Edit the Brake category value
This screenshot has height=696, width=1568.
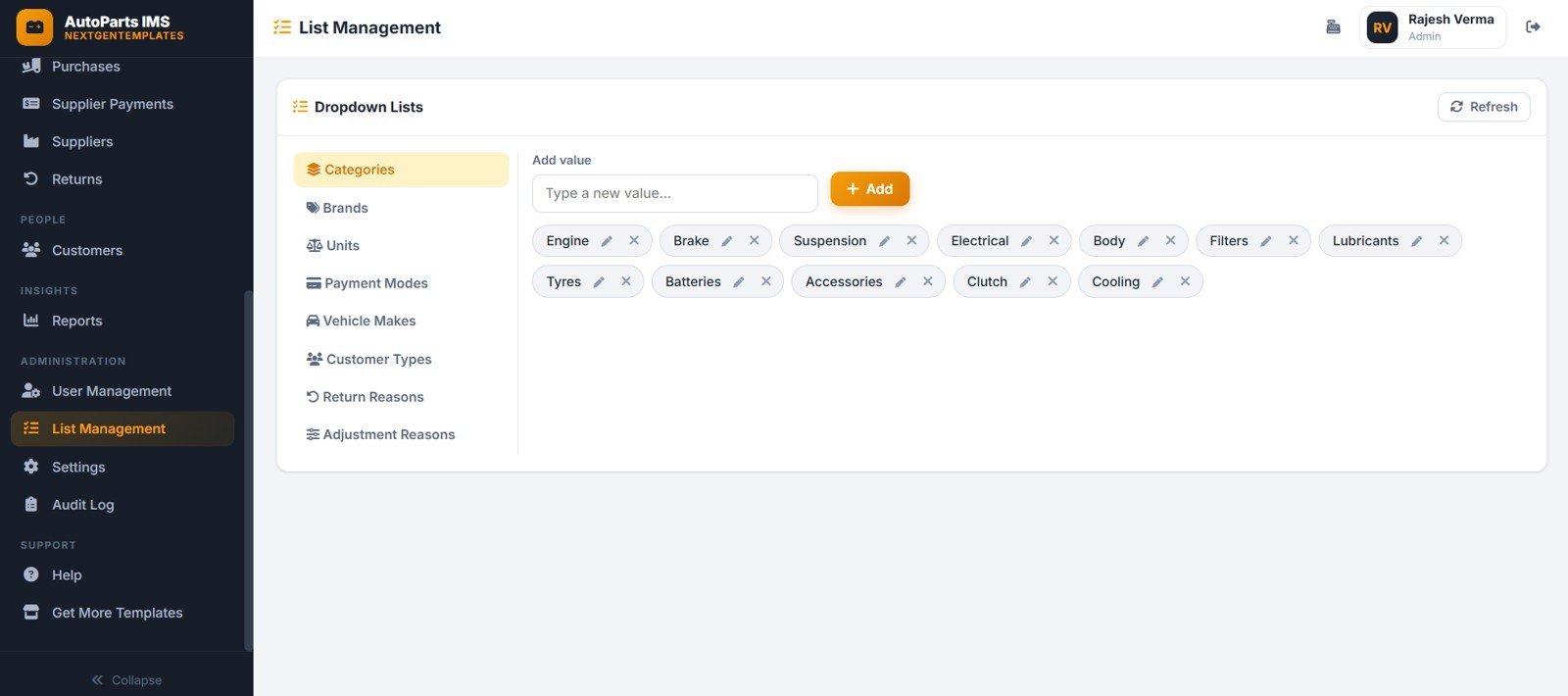(727, 241)
